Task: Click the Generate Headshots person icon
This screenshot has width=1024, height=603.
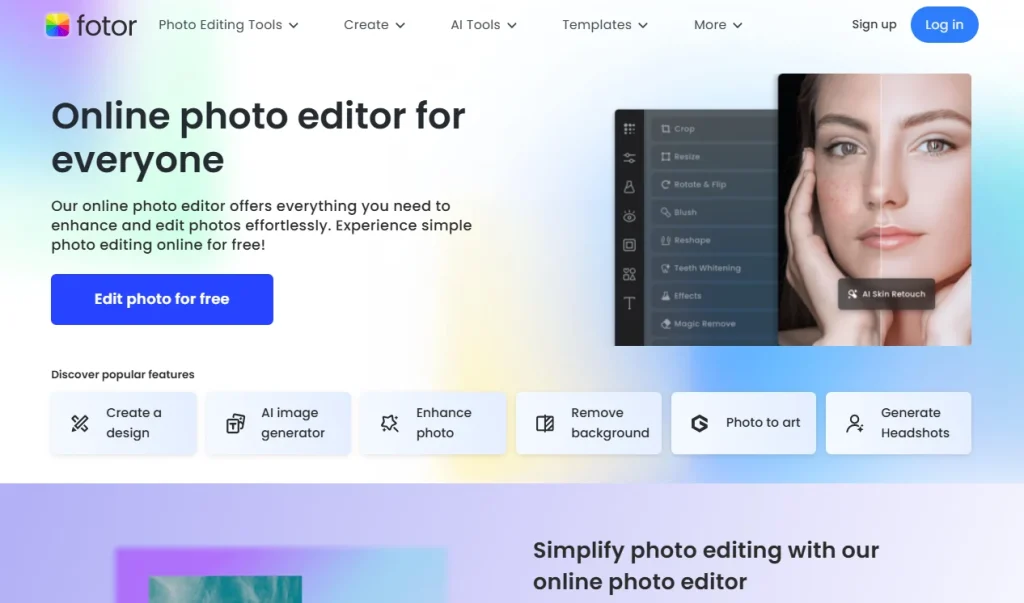Action: pyautogui.click(x=855, y=423)
